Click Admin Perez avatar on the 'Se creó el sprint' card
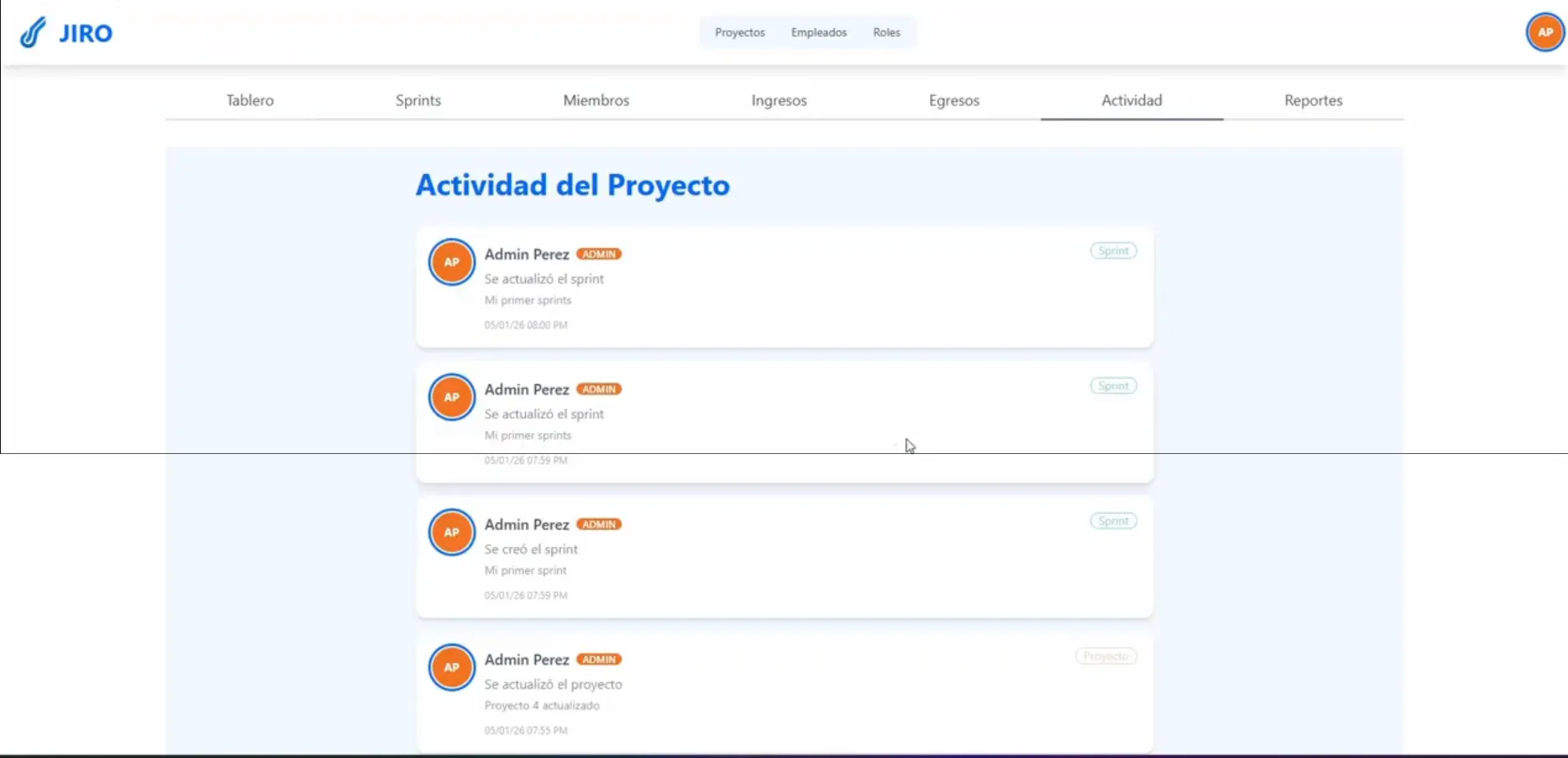This screenshot has width=1568, height=758. [x=451, y=531]
